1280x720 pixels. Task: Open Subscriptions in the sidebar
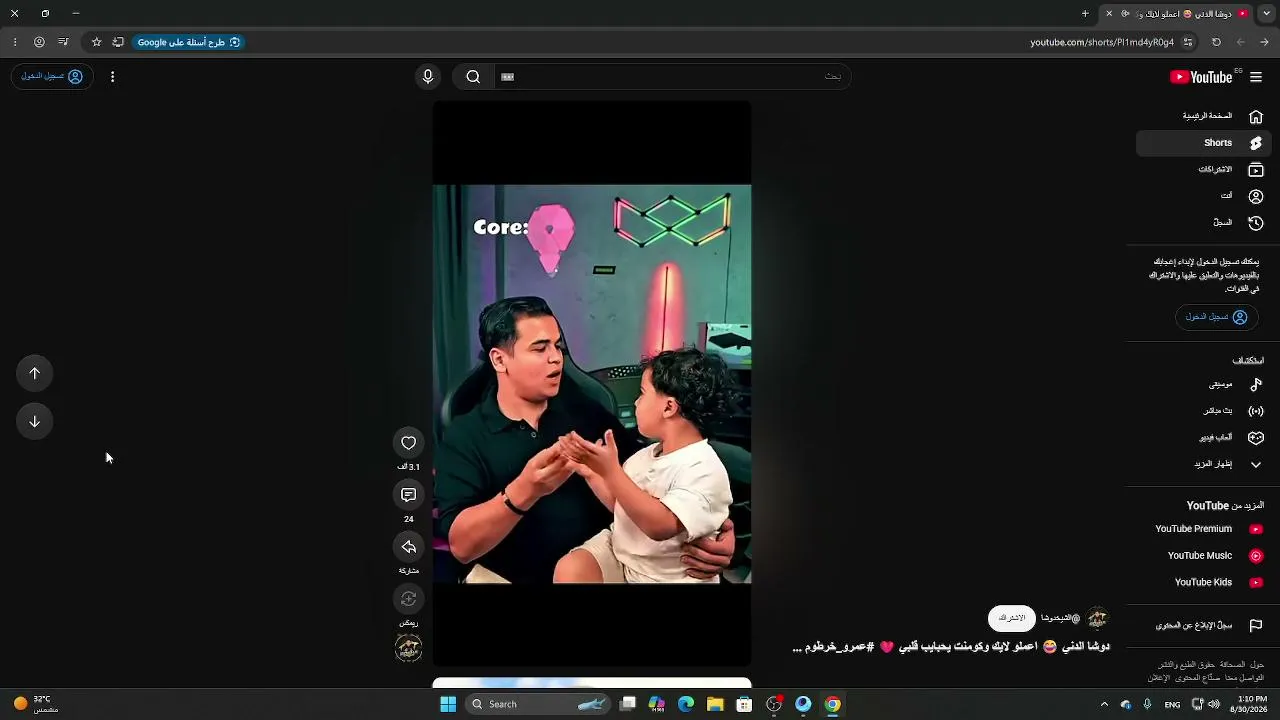[x=1204, y=170]
